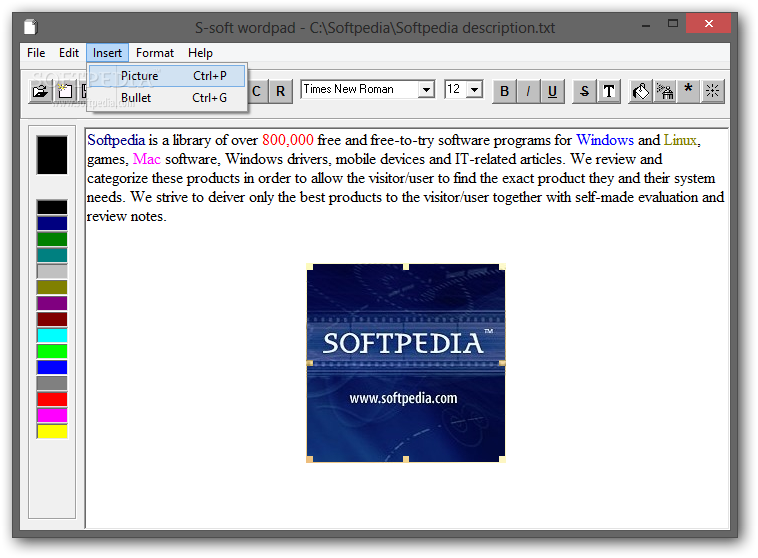Click the New document icon

coord(65,91)
